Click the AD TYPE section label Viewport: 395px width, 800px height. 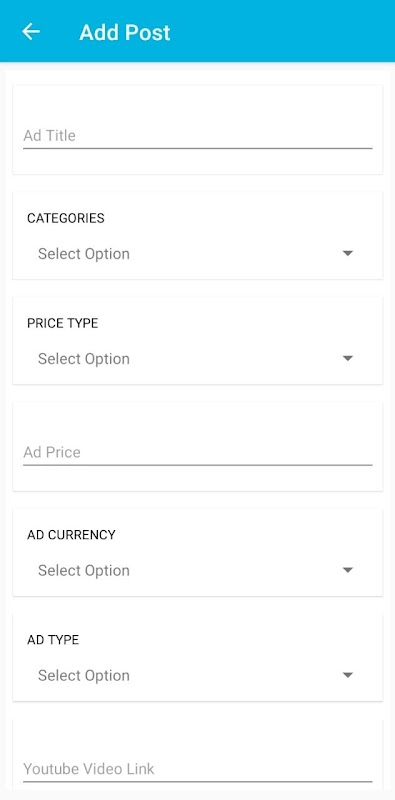click(x=53, y=639)
